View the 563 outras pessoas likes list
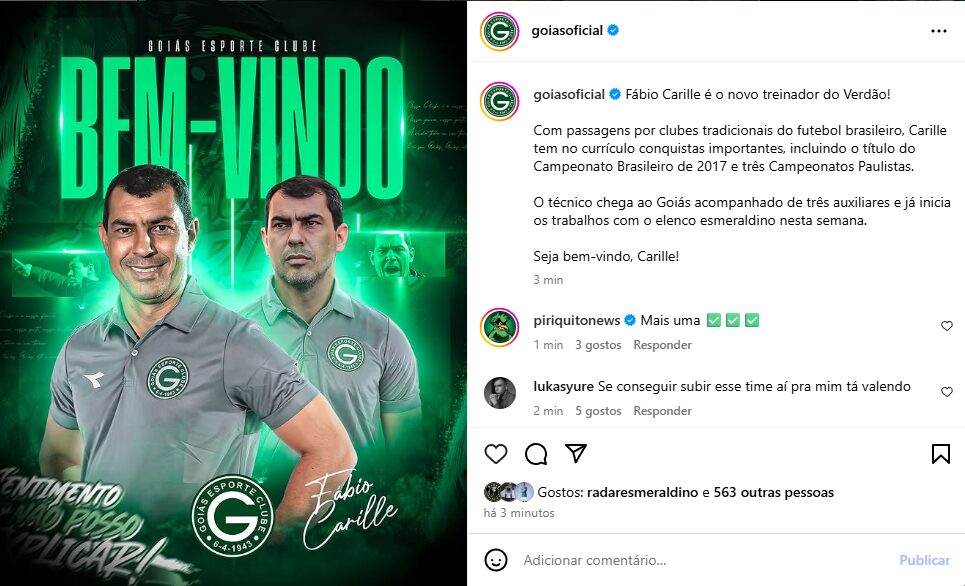This screenshot has height=586, width=965. click(774, 492)
